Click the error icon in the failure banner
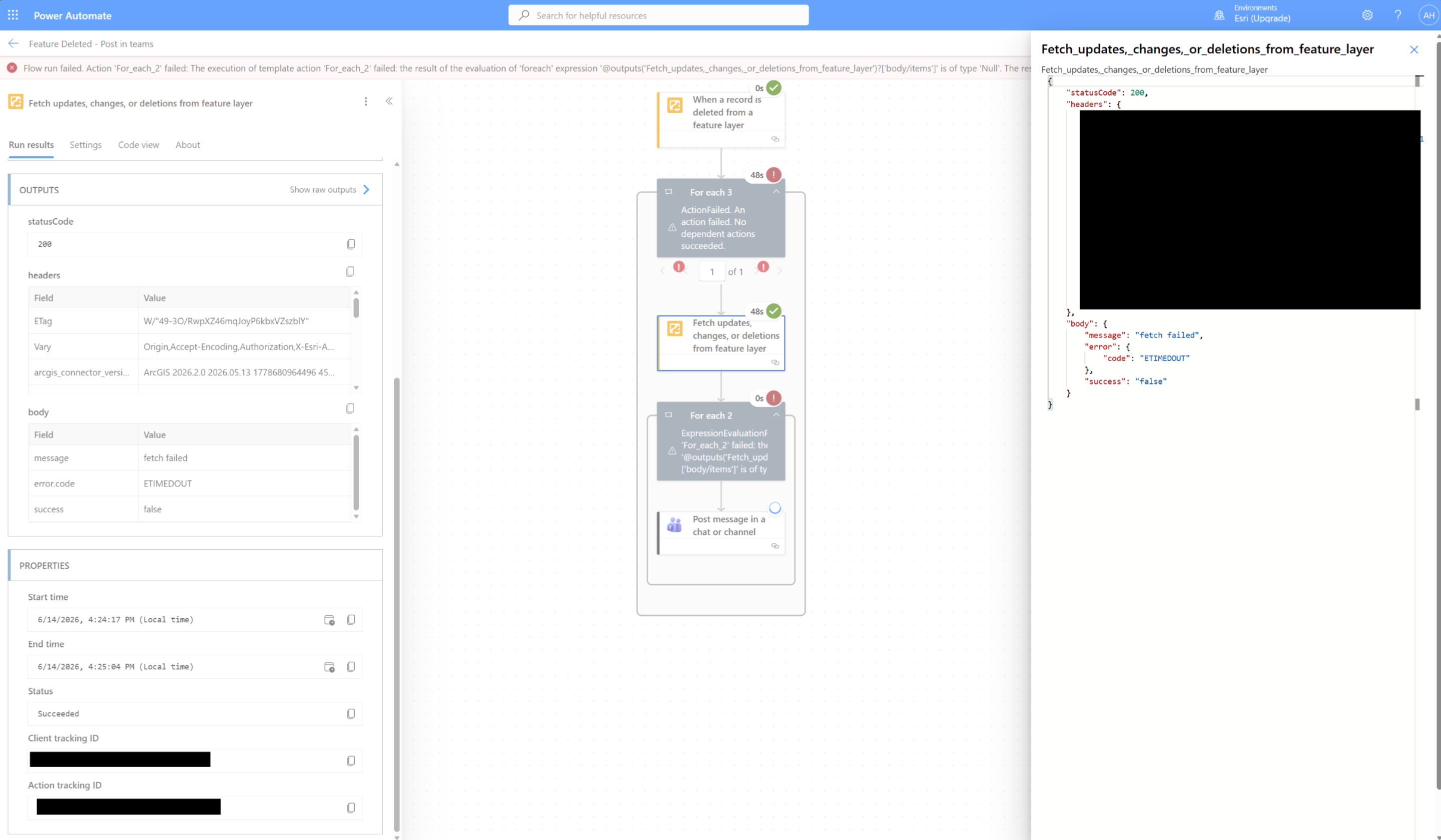The height and width of the screenshot is (840, 1441). pos(12,68)
